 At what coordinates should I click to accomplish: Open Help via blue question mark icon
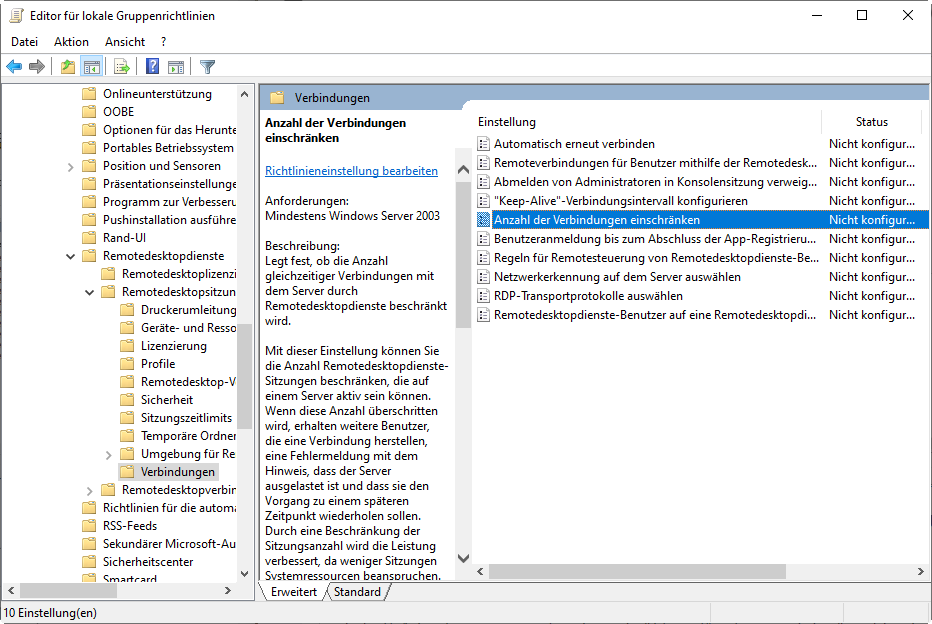[x=153, y=67]
